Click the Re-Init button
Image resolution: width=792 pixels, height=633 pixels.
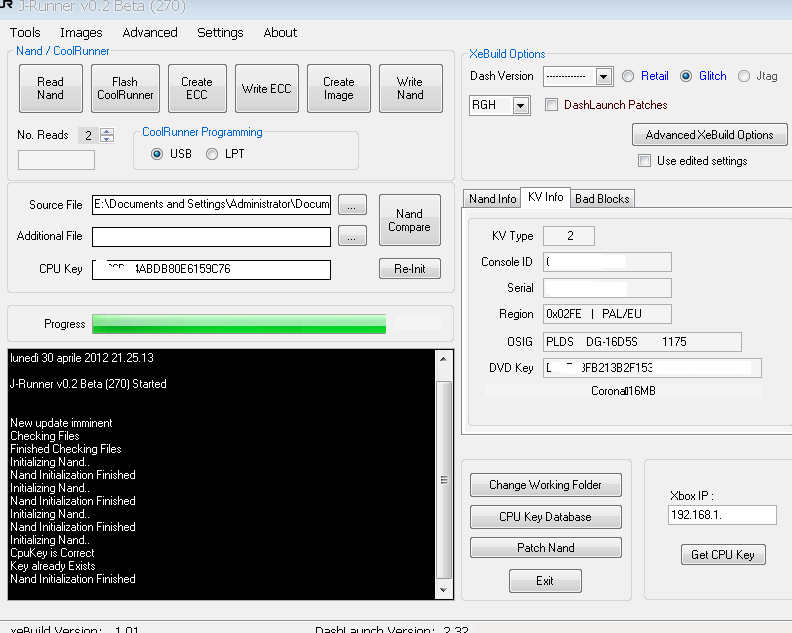pyautogui.click(x=410, y=269)
